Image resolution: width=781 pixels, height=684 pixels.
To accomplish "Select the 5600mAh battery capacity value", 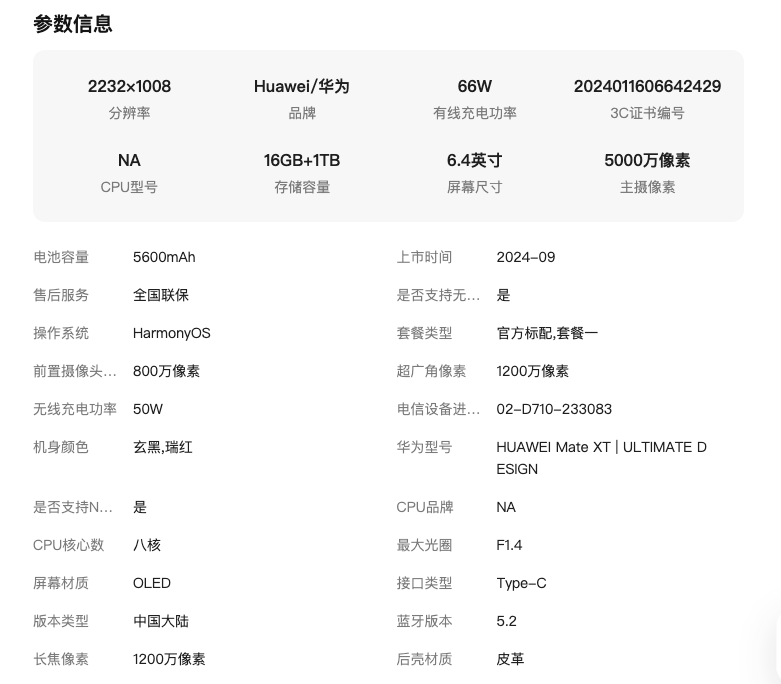I will 164,257.
